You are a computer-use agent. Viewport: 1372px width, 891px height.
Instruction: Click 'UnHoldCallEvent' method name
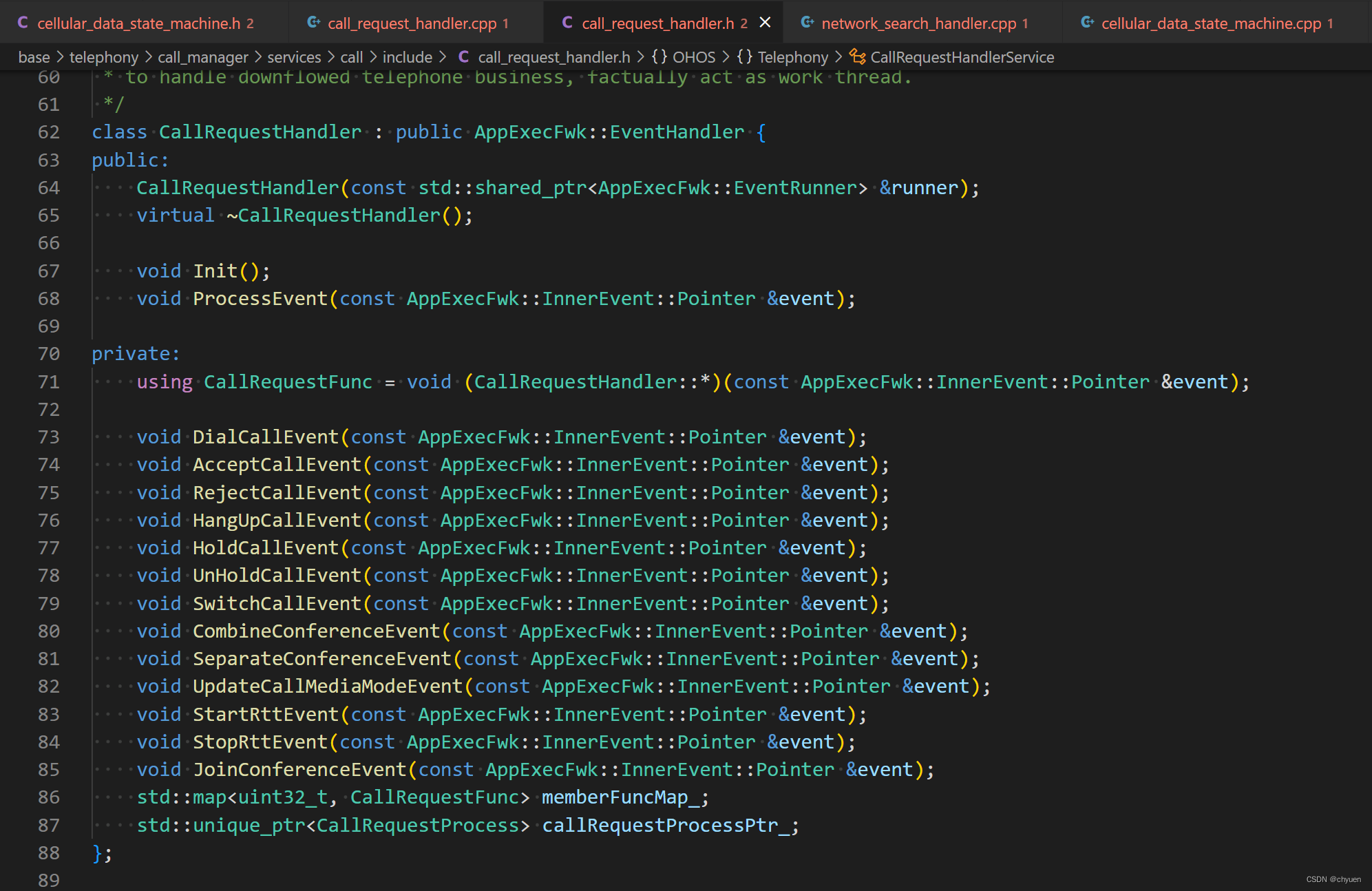coord(277,576)
